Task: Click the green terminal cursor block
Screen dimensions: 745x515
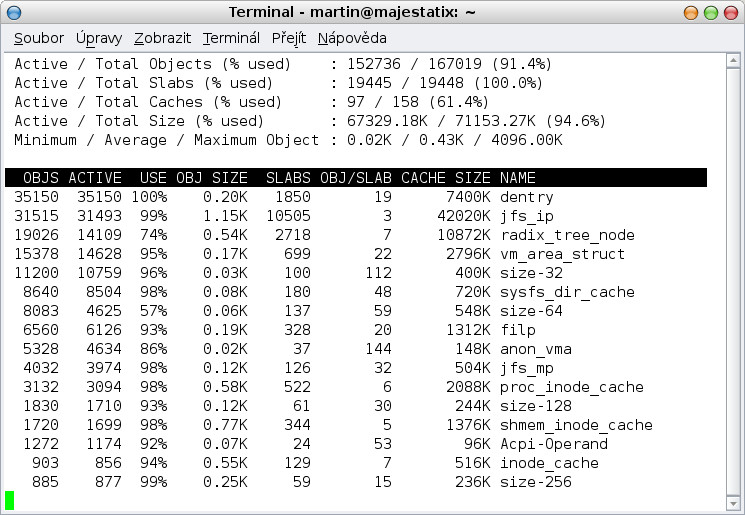Action: (10, 499)
